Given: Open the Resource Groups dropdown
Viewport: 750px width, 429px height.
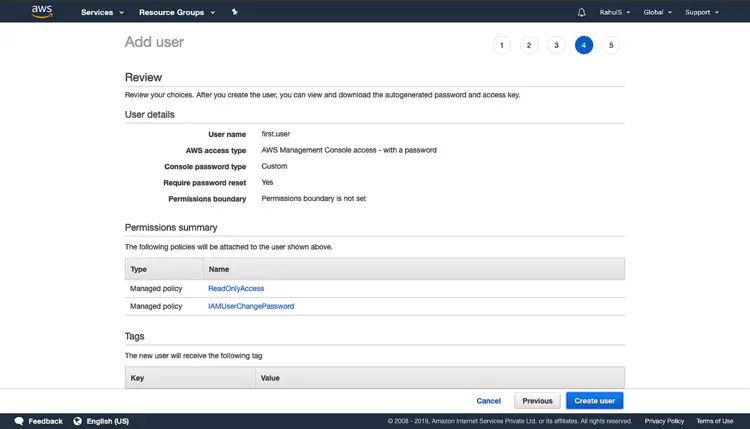Looking at the screenshot, I should tap(177, 12).
